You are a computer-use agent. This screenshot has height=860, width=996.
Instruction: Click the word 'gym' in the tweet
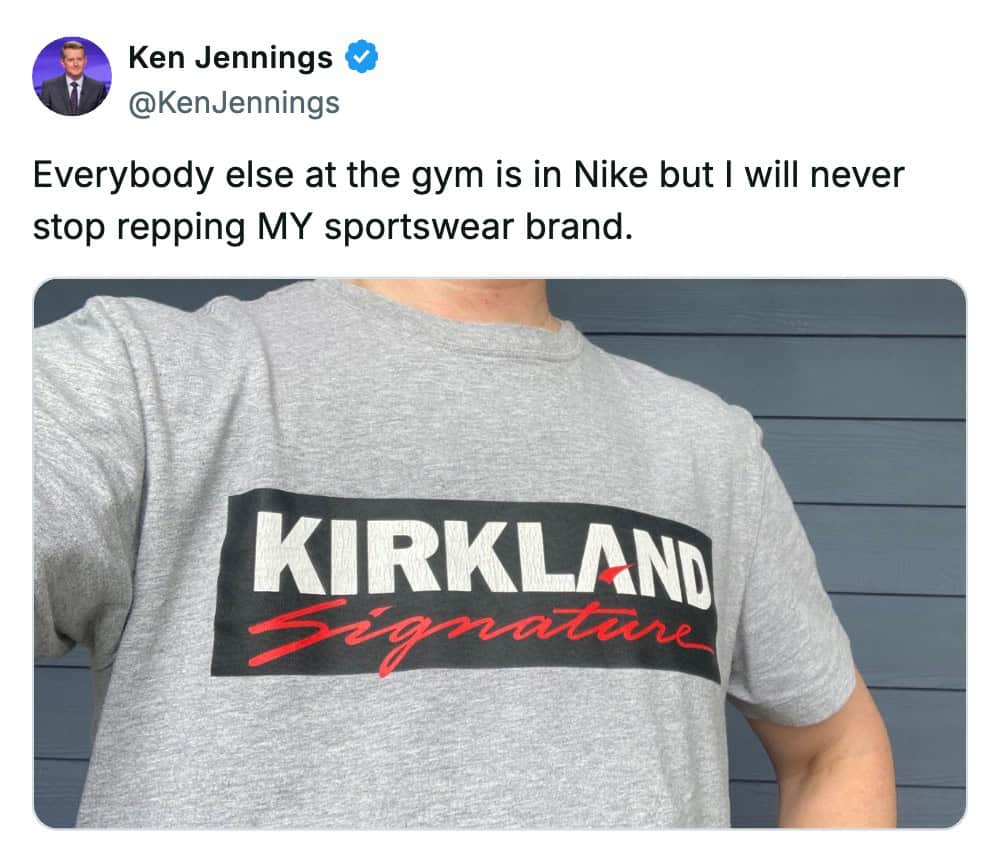point(448,177)
